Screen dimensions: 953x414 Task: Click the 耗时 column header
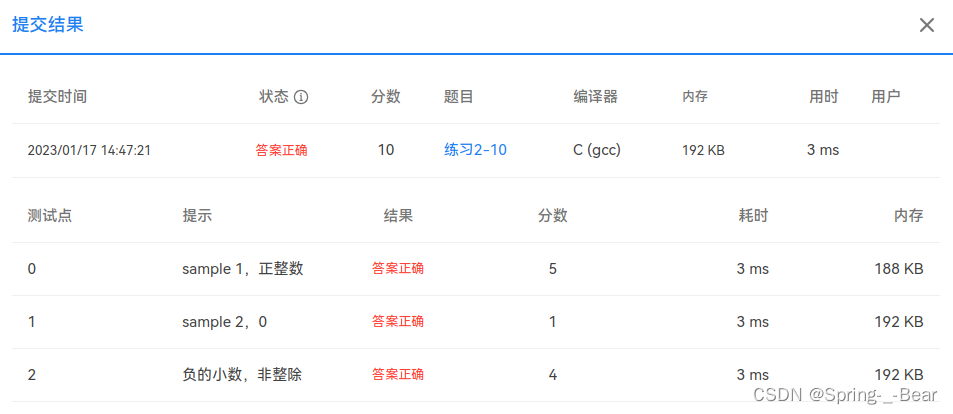click(x=753, y=216)
